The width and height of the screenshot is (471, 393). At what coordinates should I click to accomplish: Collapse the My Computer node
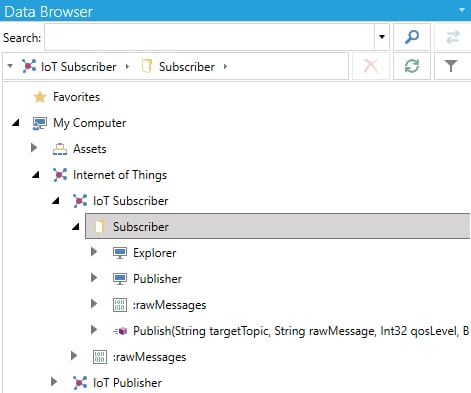(16, 123)
